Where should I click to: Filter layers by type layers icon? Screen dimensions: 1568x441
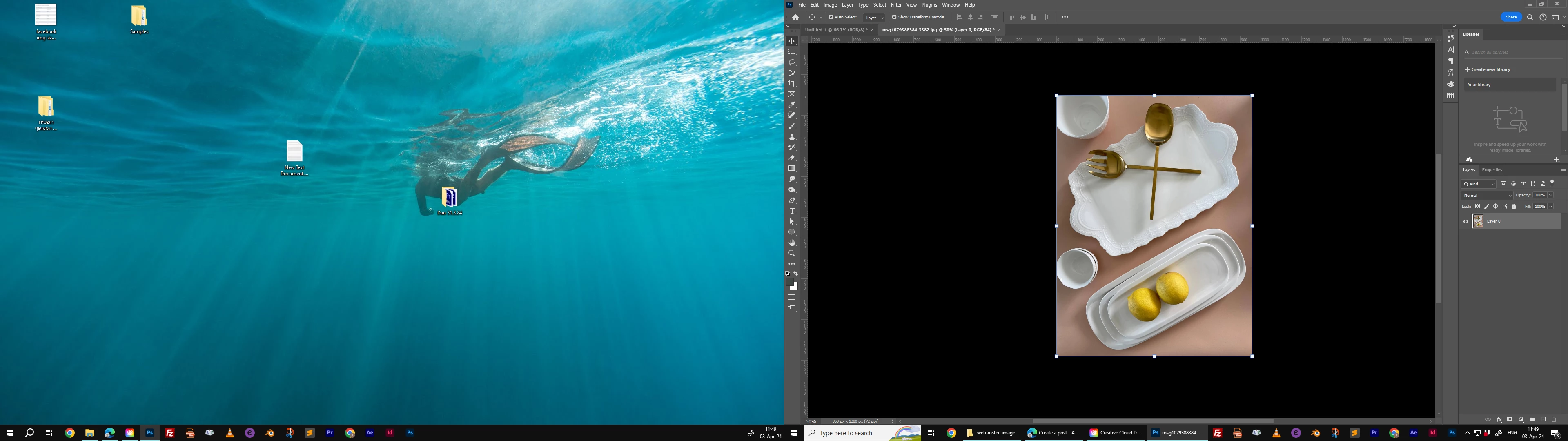tap(1523, 184)
